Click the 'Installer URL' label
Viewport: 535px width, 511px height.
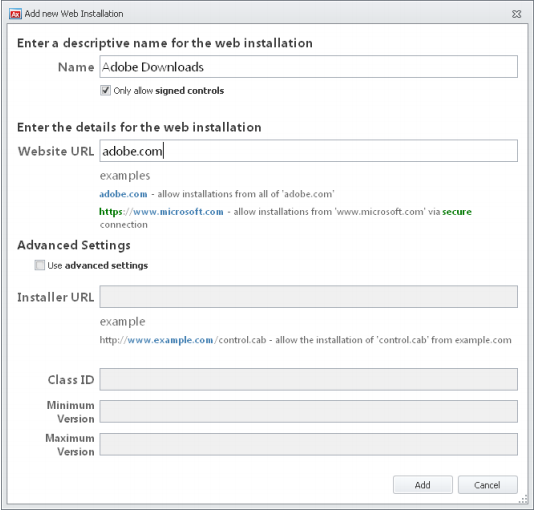click(56, 297)
